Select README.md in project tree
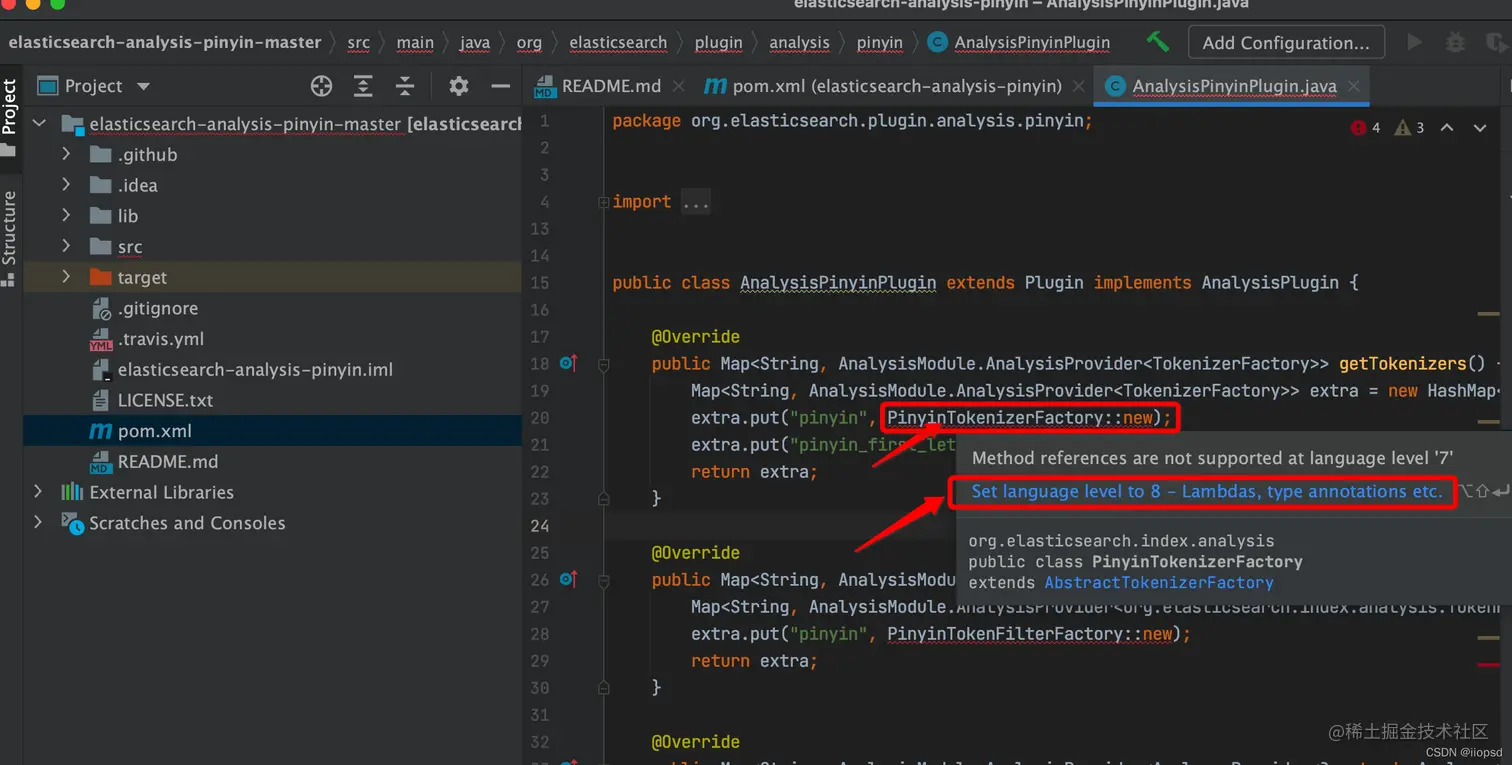Image resolution: width=1512 pixels, height=765 pixels. [167, 462]
